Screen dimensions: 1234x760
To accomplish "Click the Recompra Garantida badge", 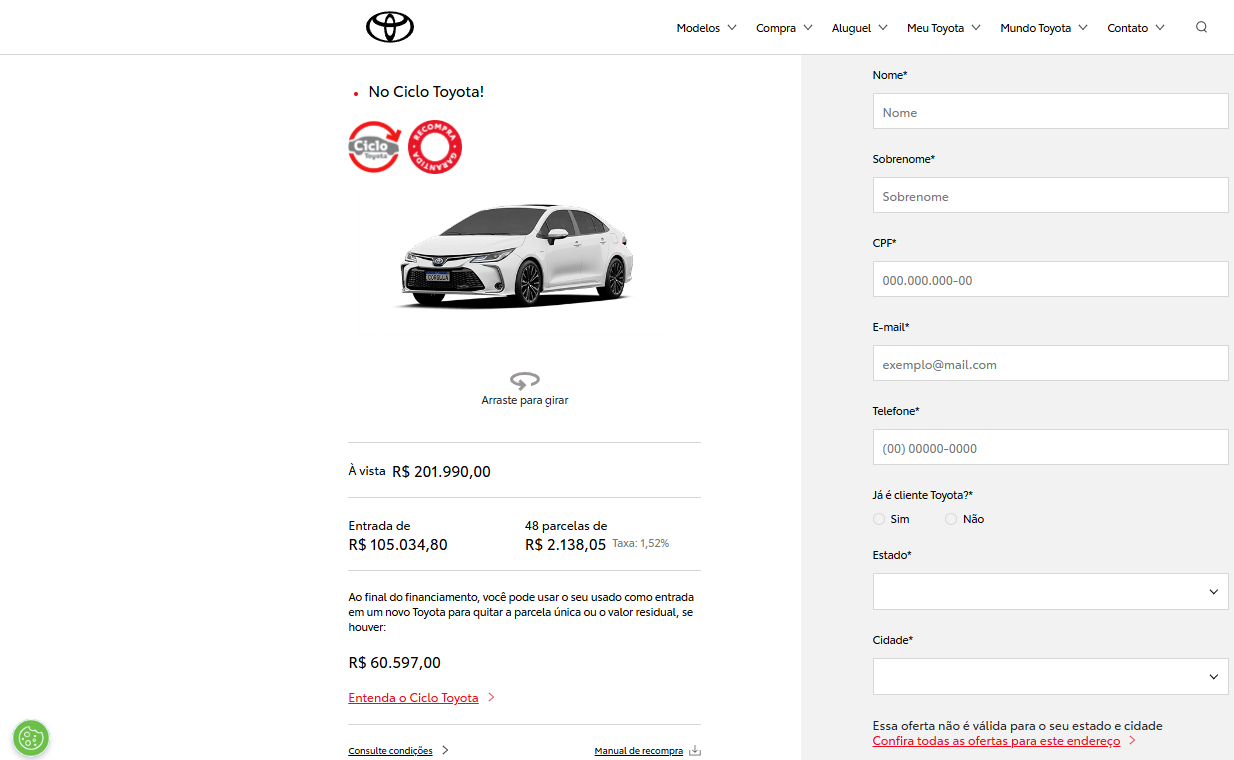I will 435,147.
